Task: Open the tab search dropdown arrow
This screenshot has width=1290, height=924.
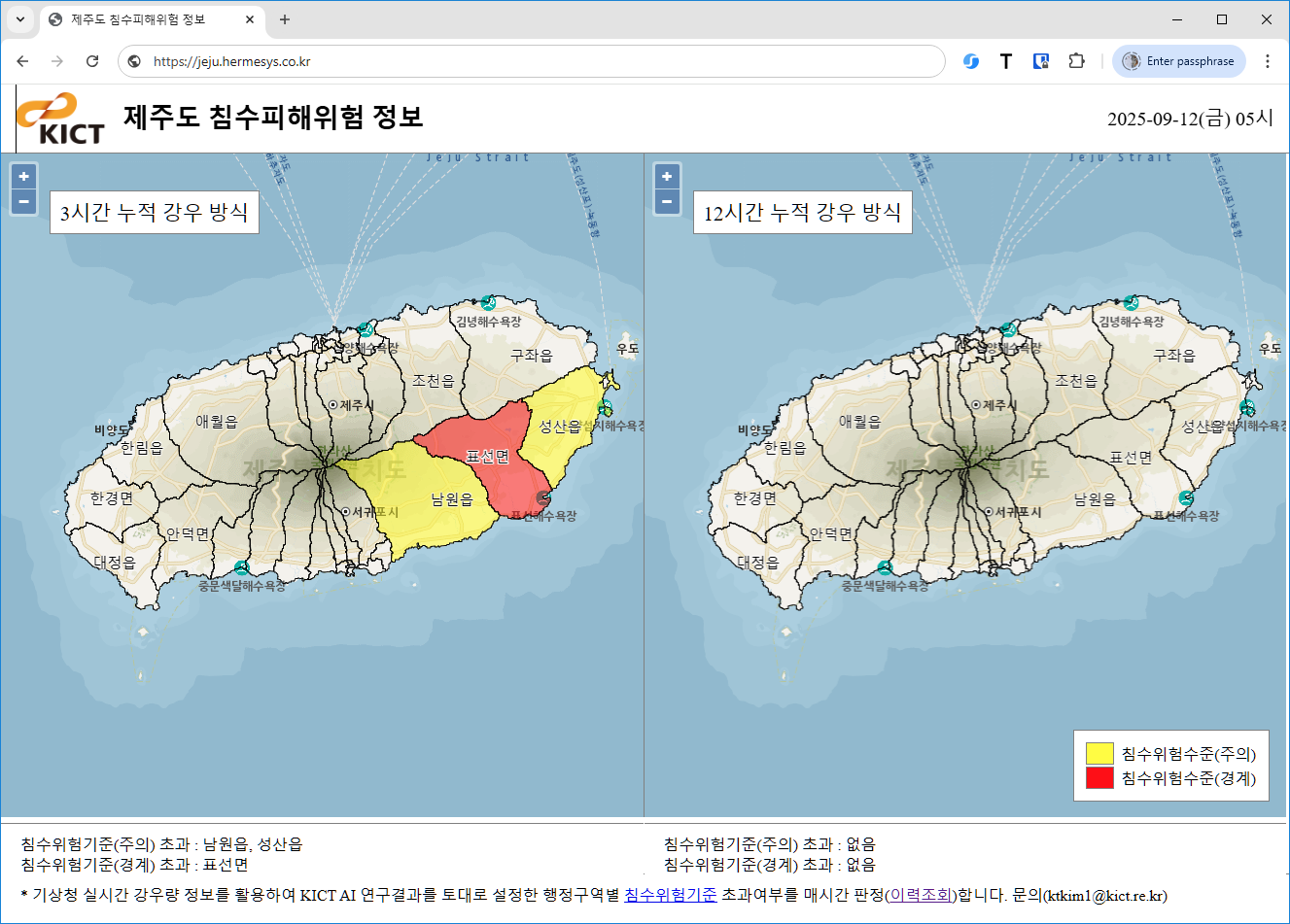Action: click(19, 19)
